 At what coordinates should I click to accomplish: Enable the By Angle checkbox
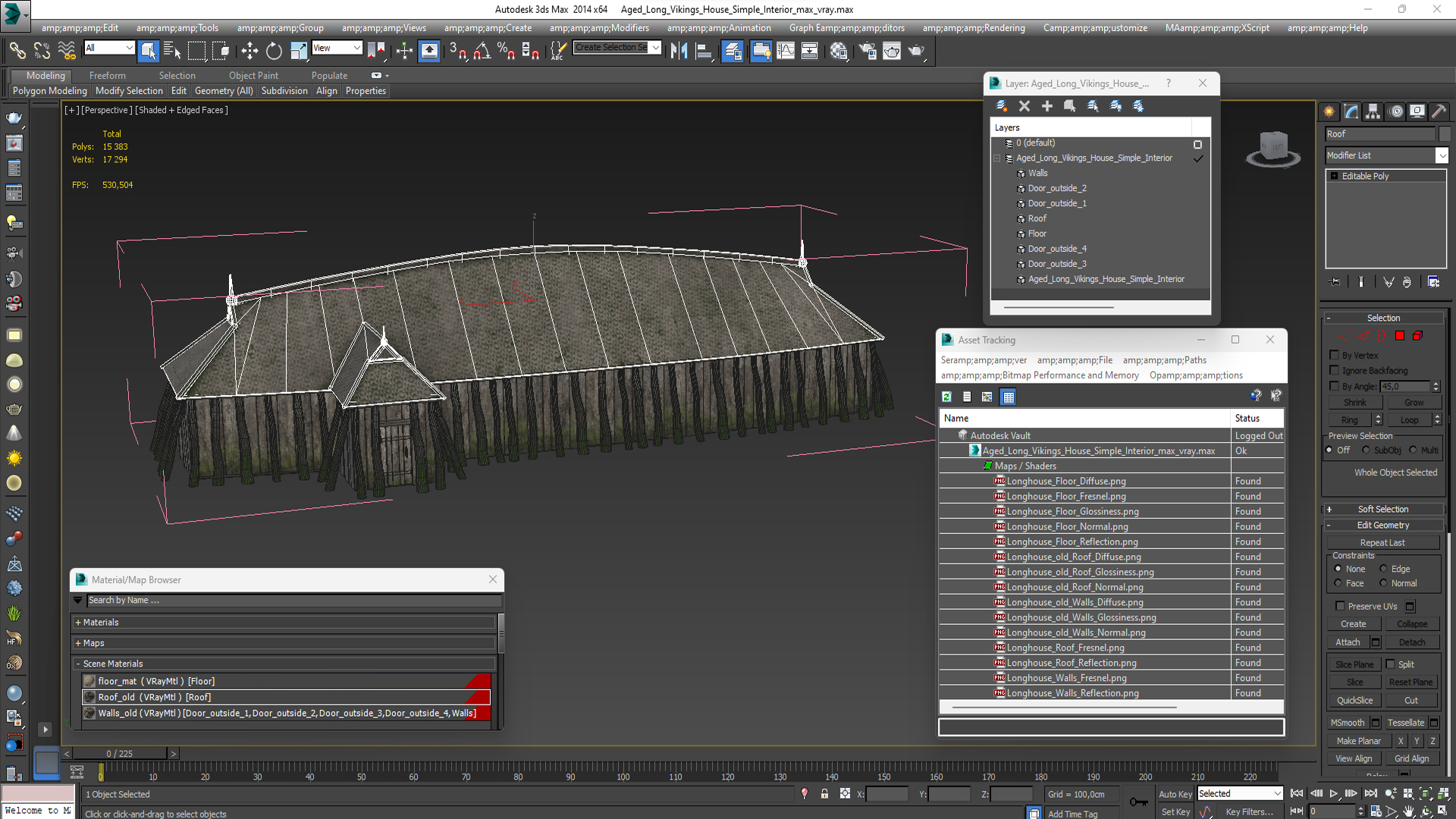1335,386
